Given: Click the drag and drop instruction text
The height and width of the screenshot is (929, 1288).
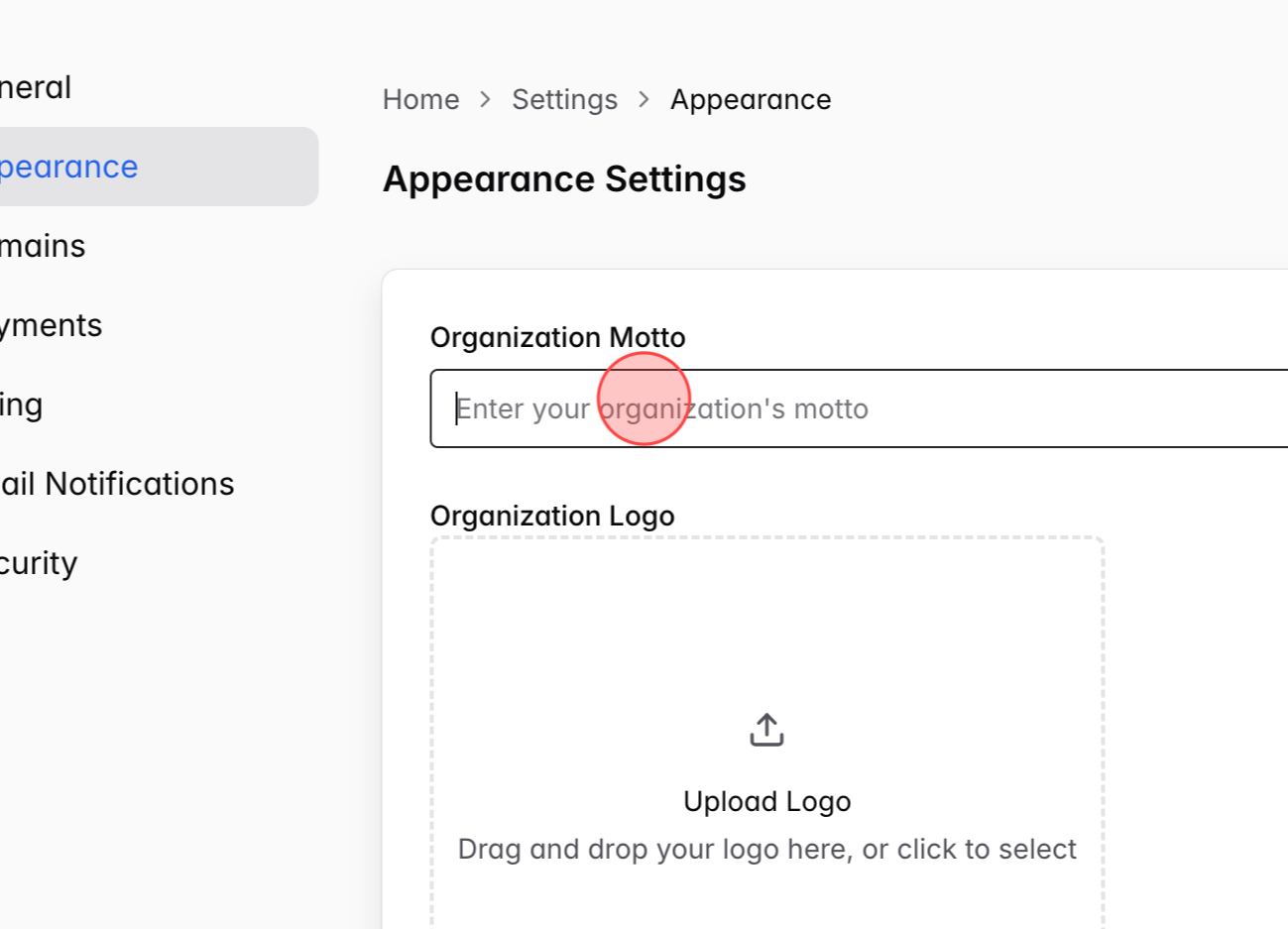Looking at the screenshot, I should [x=766, y=849].
